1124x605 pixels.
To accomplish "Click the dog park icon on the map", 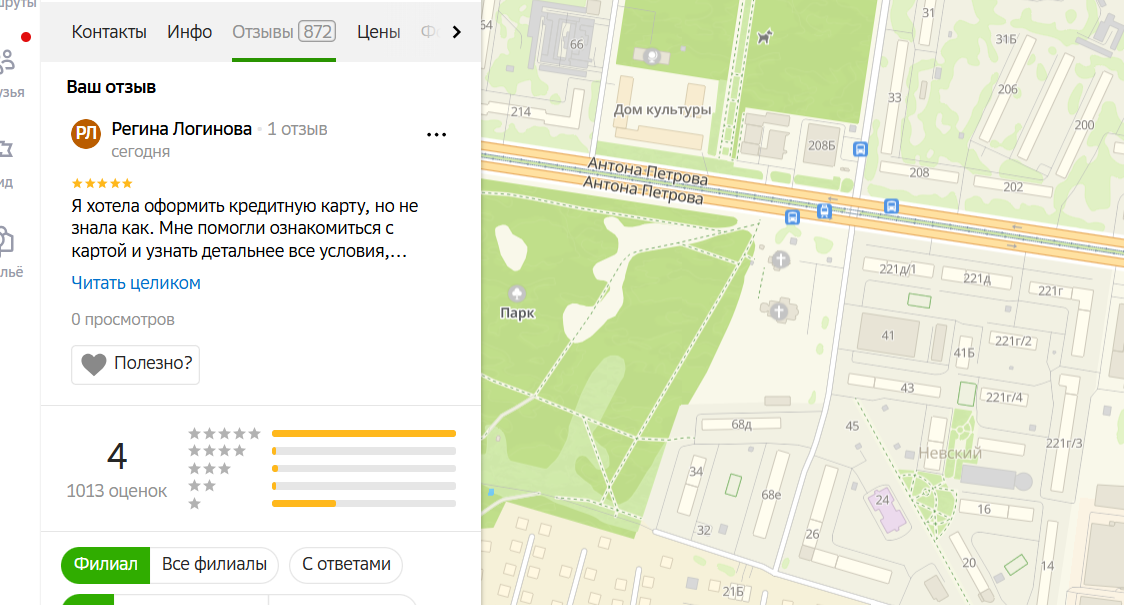I will (x=765, y=36).
